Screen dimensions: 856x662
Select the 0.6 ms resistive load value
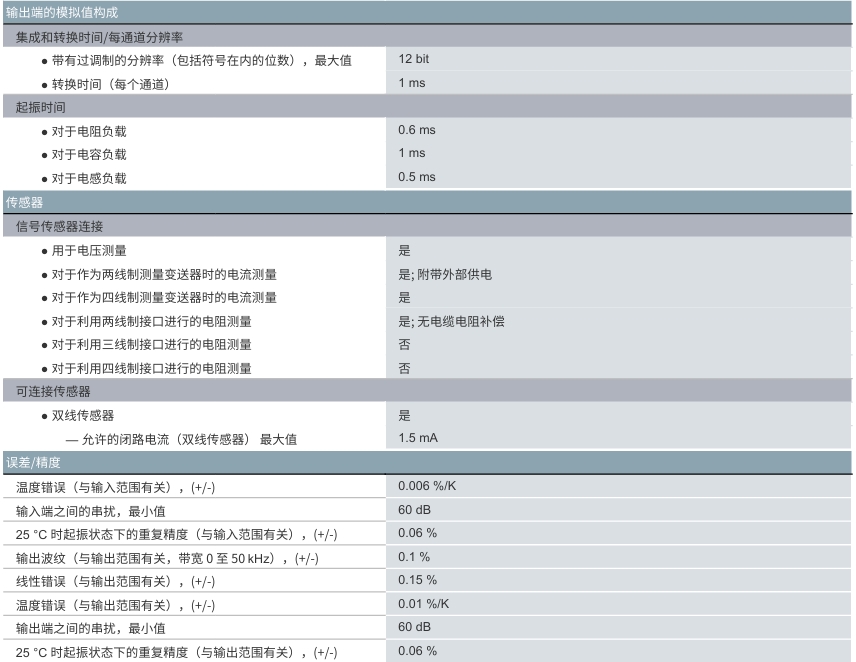tap(416, 130)
